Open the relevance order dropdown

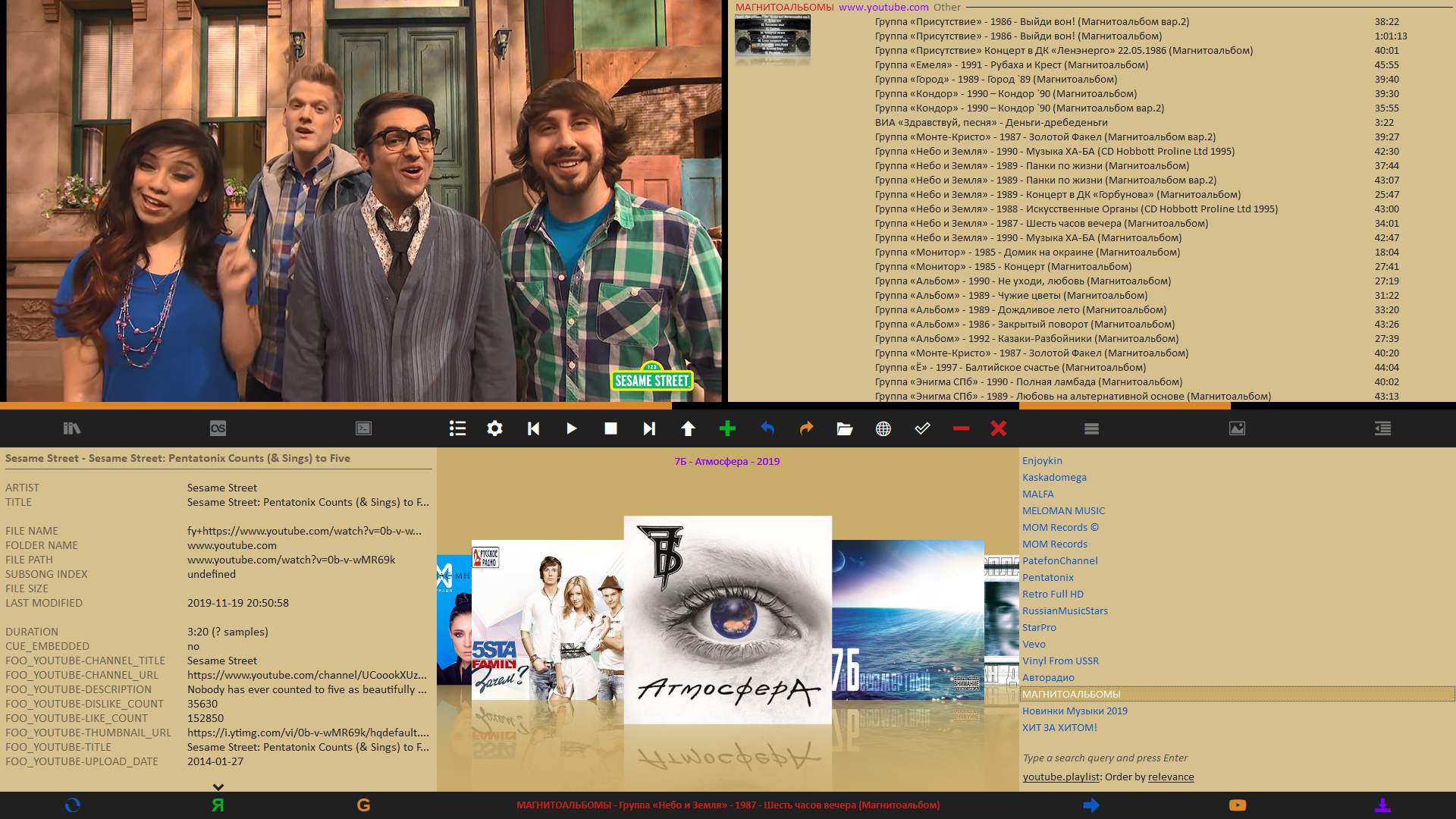pos(1170,777)
